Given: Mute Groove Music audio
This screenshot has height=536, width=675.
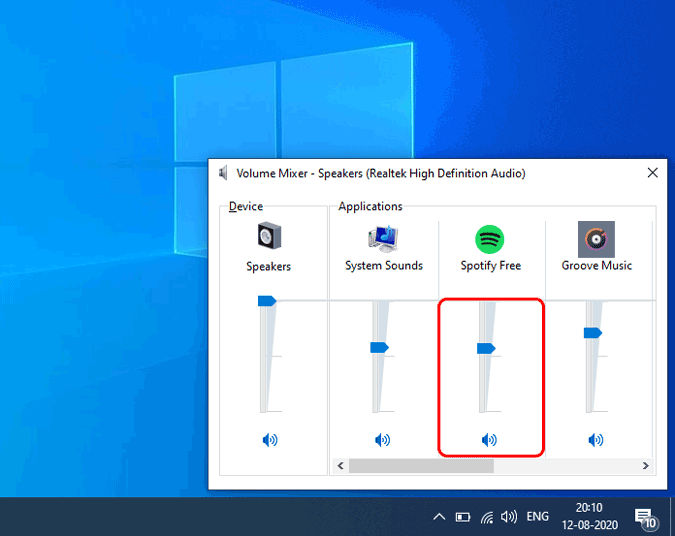Looking at the screenshot, I should (596, 440).
